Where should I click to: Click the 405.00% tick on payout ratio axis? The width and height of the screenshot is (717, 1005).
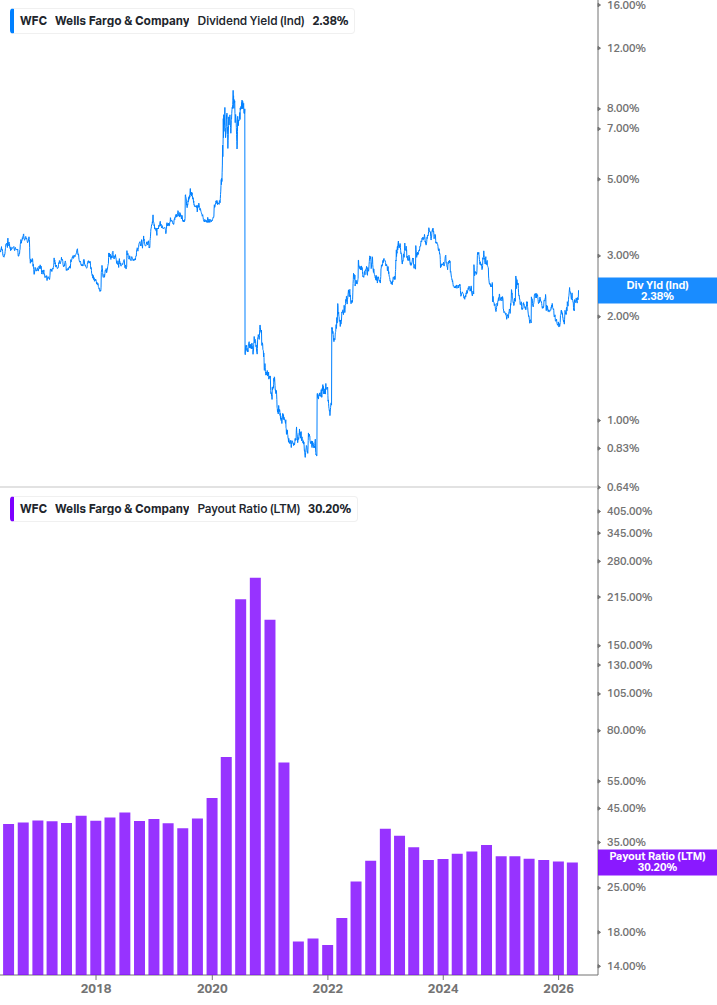[x=629, y=511]
